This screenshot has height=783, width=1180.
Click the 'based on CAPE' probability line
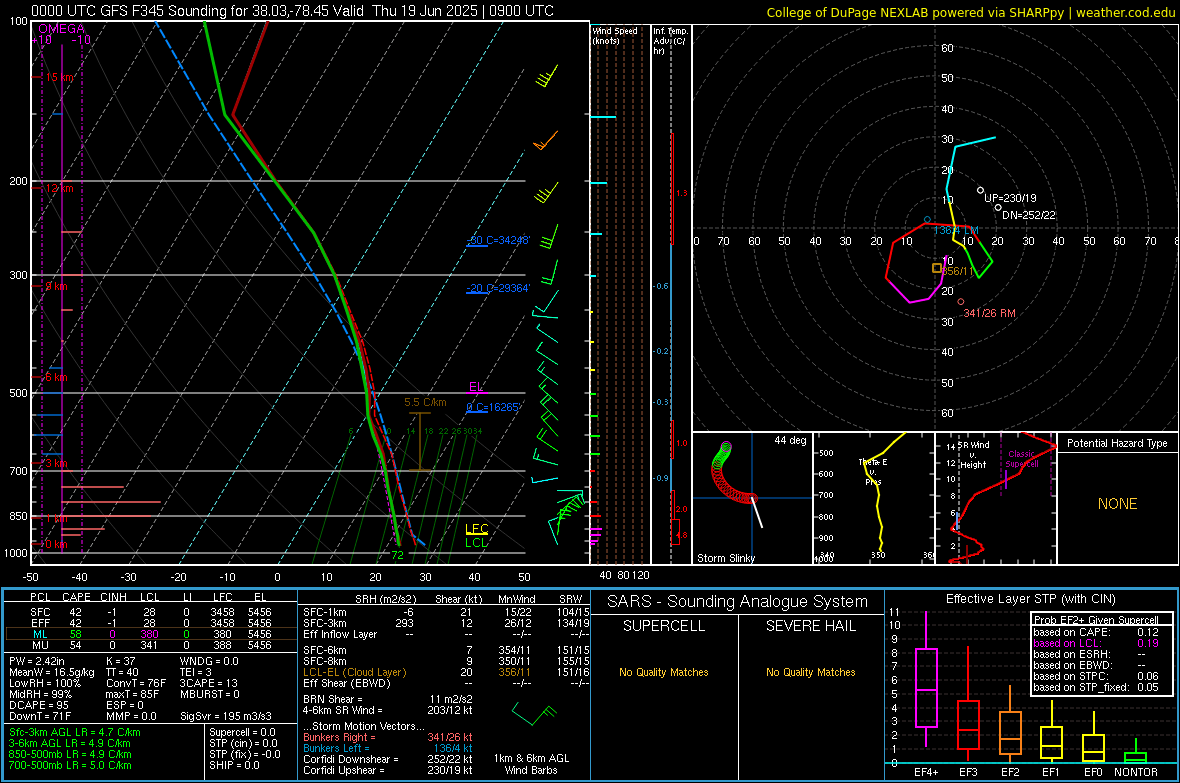1096,632
